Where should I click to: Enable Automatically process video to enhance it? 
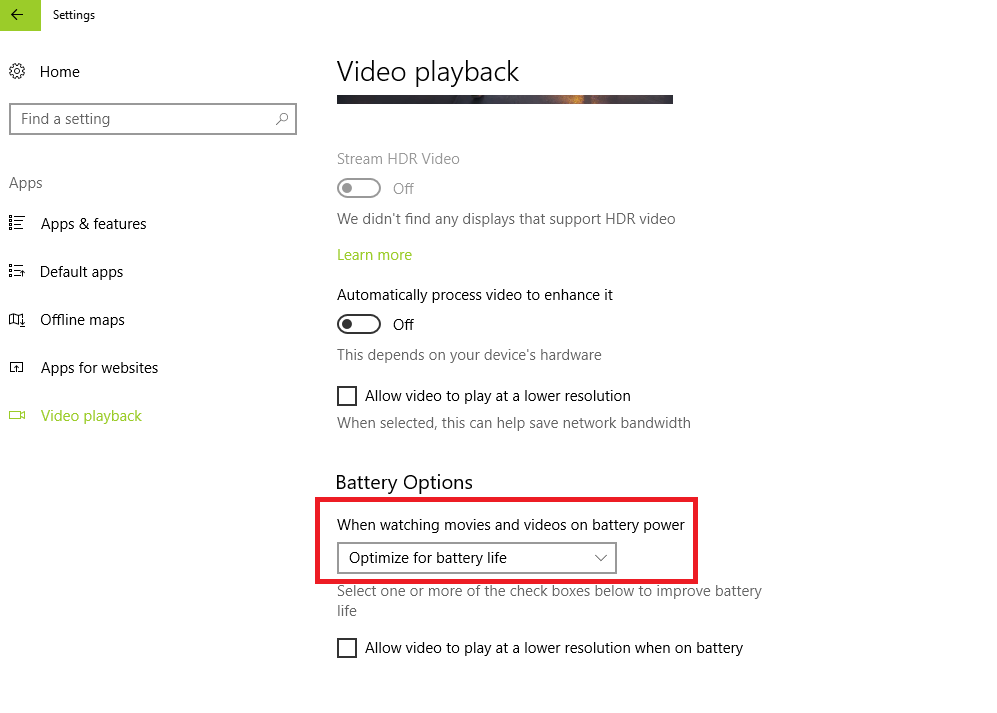[358, 323]
